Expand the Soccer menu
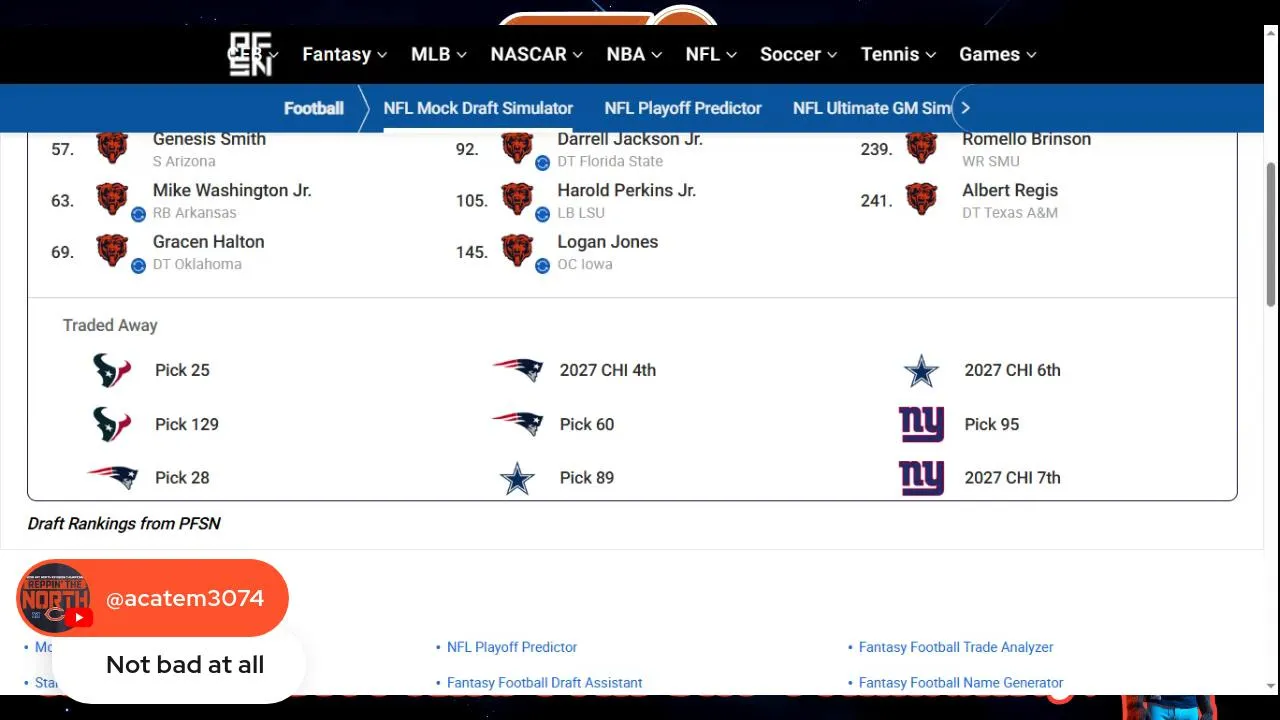 pos(798,54)
